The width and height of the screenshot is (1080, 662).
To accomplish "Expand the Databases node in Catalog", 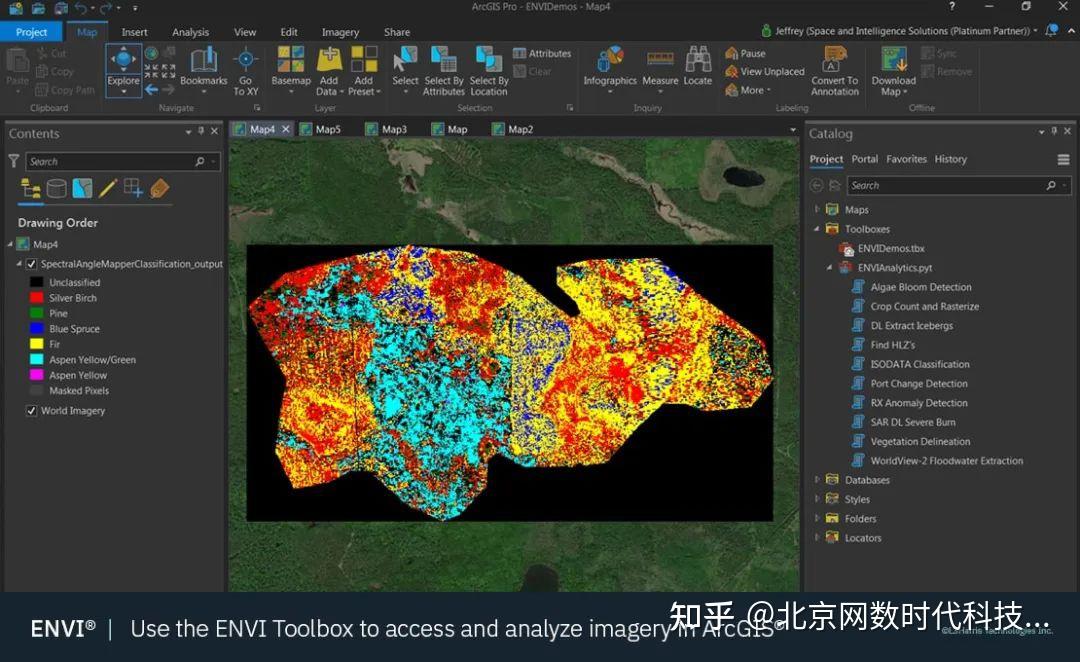I will 817,479.
